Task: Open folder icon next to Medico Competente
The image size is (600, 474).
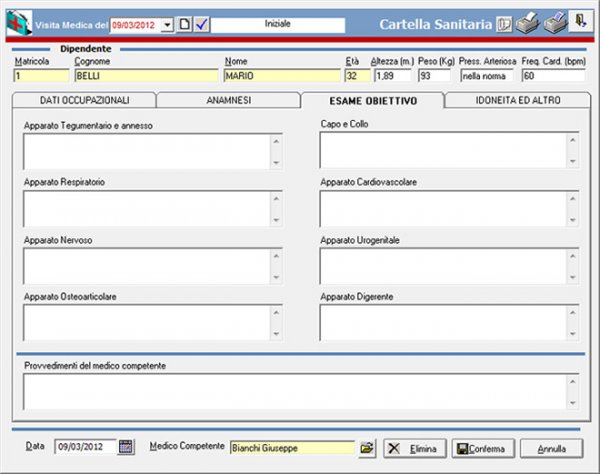Action: 367,448
